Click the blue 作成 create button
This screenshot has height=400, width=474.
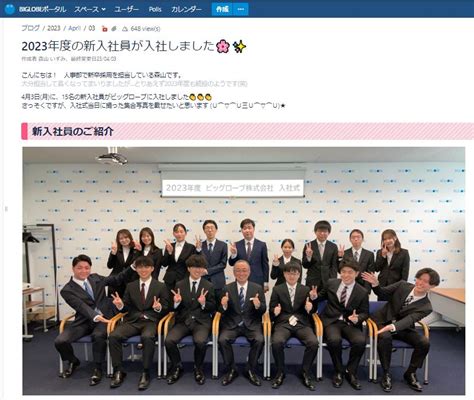(222, 9)
